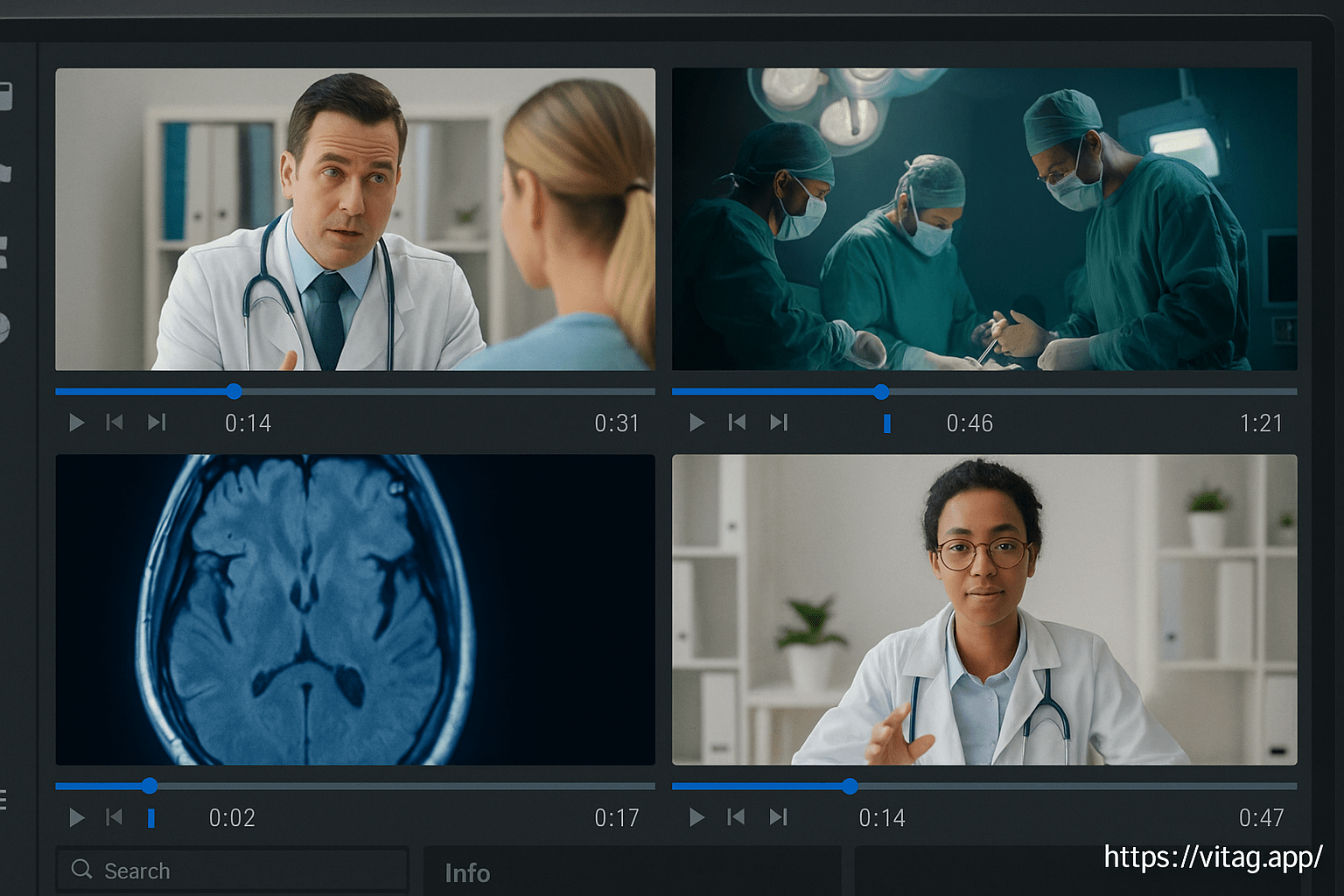Select the glasses-wearing doctor video thumbnail
This screenshot has height=896, width=1344.
tap(984, 610)
